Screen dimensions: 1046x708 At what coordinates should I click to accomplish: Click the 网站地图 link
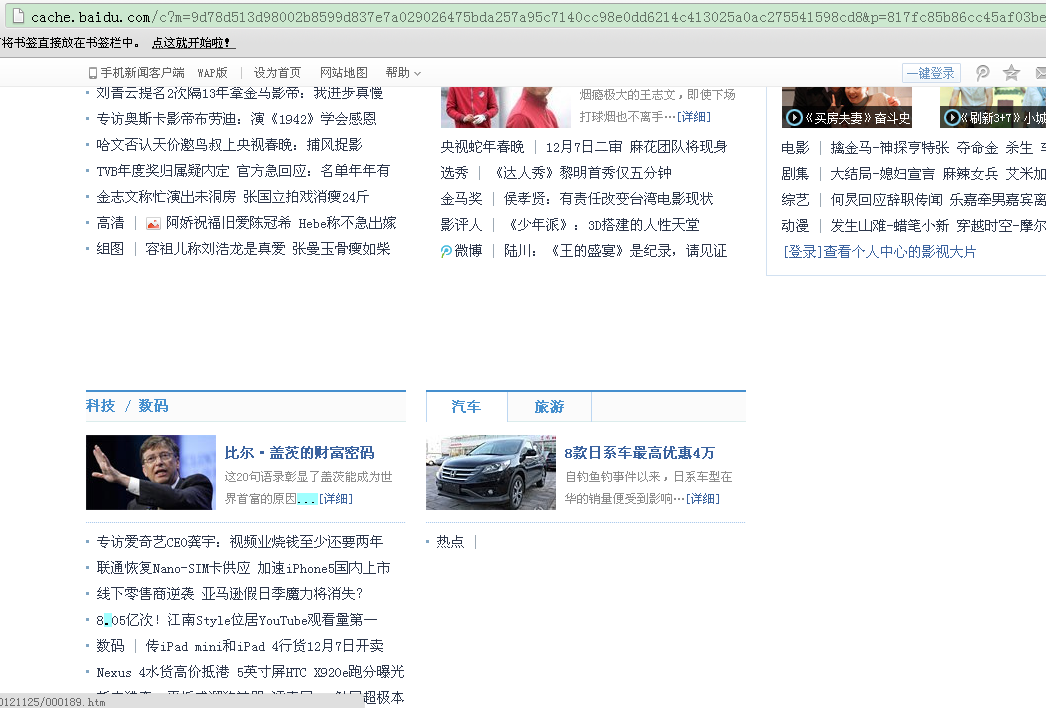[x=344, y=73]
